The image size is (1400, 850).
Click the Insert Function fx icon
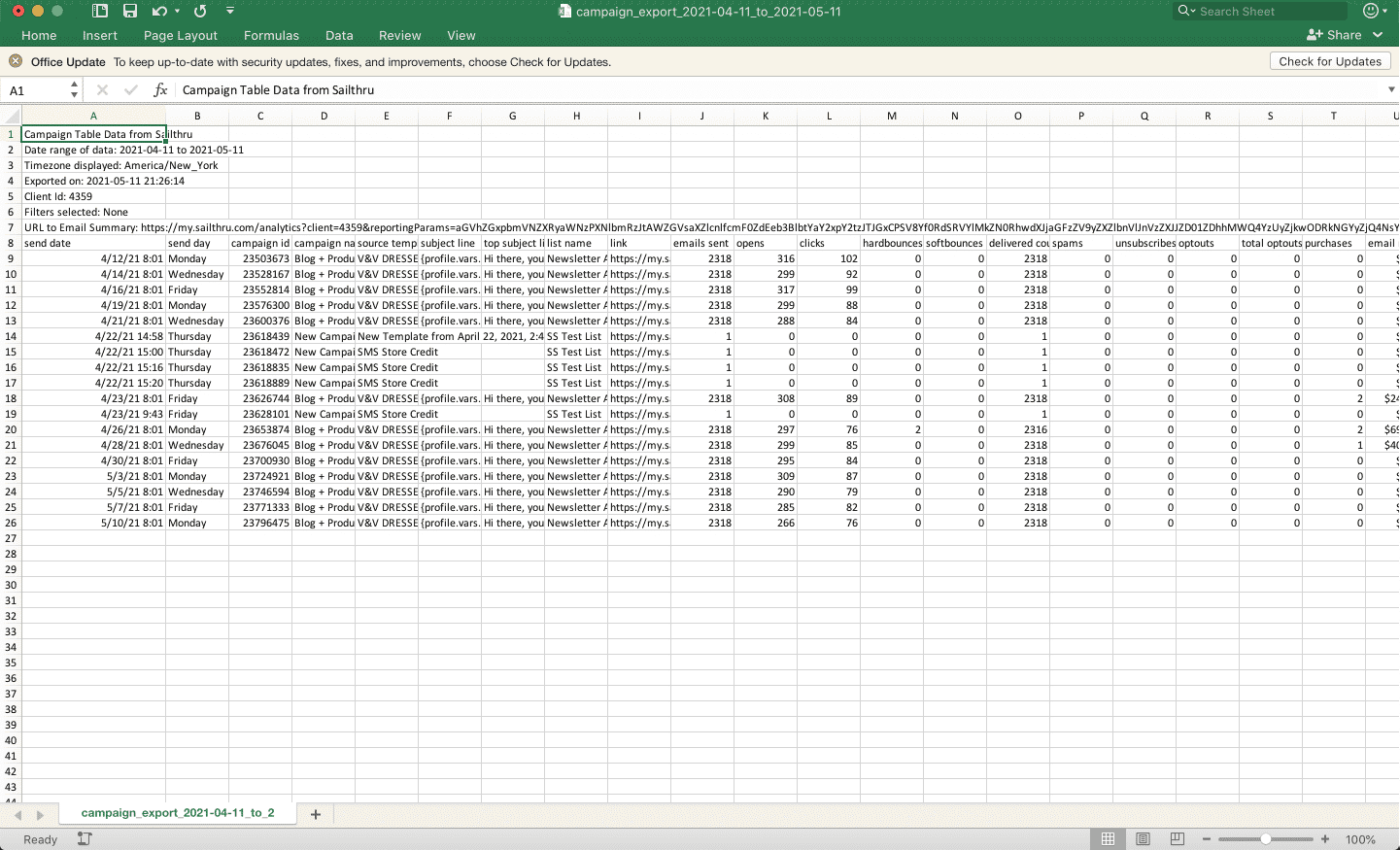[160, 90]
